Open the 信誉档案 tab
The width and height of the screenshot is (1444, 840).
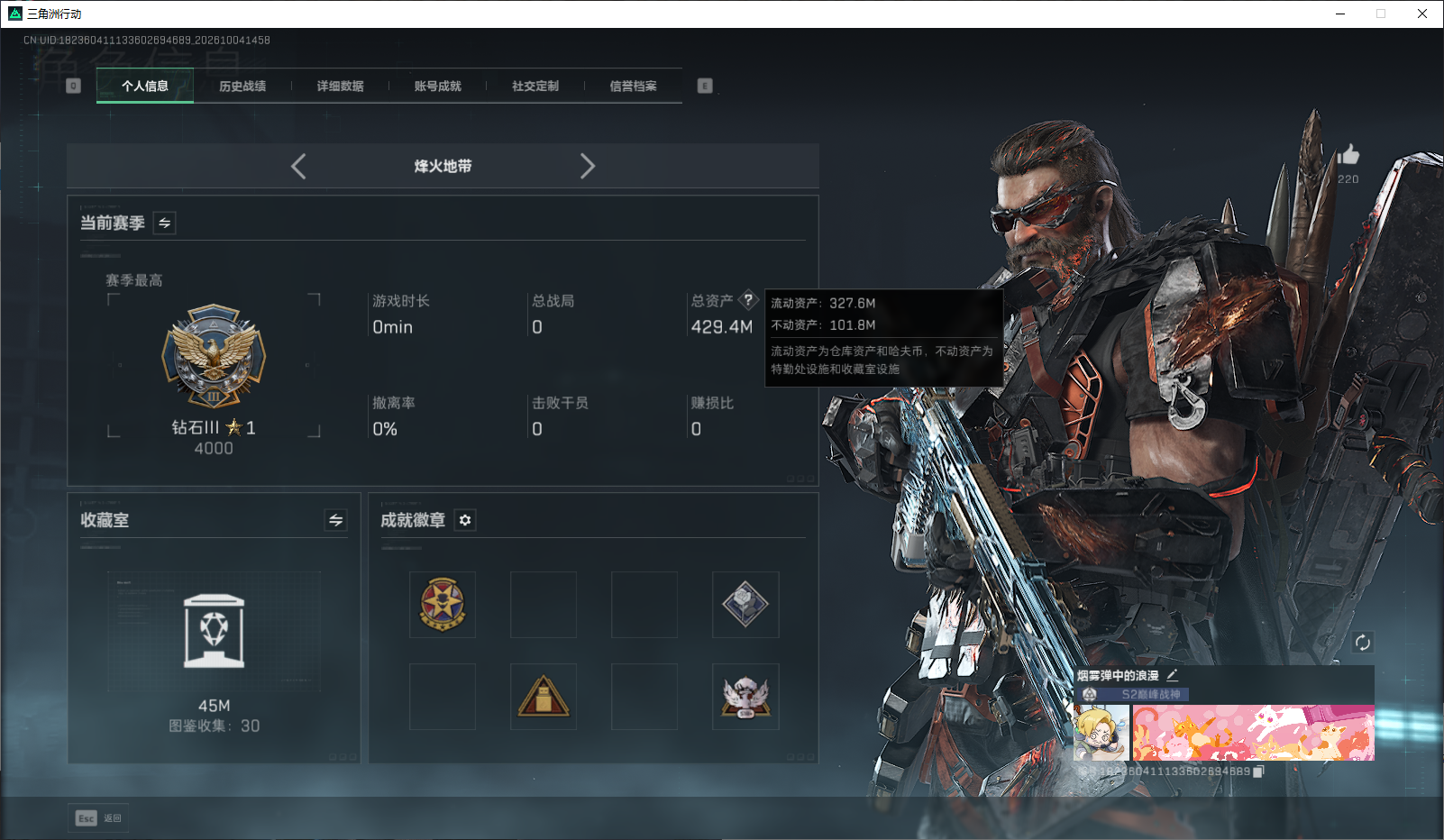[633, 86]
